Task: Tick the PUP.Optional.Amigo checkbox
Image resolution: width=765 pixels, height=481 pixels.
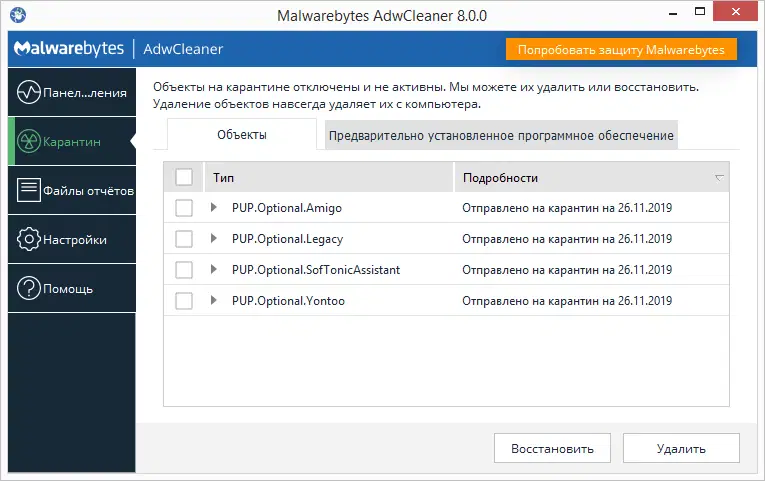Action: point(184,208)
